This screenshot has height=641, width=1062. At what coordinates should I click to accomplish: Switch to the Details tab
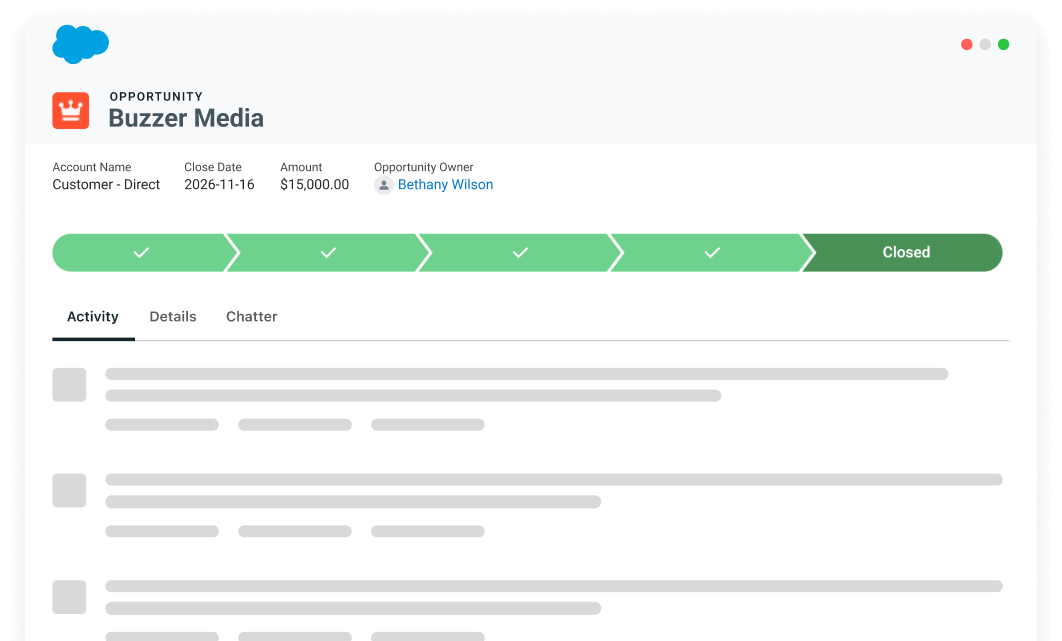(x=173, y=316)
